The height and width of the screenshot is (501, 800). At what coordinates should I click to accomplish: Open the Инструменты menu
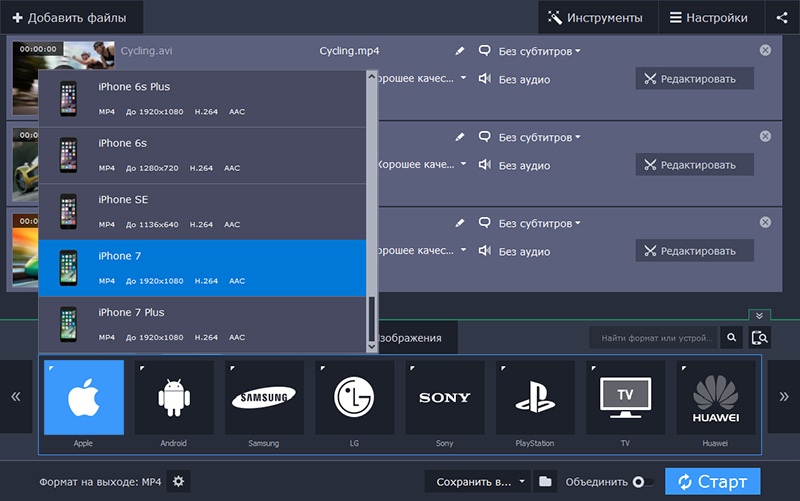597,17
